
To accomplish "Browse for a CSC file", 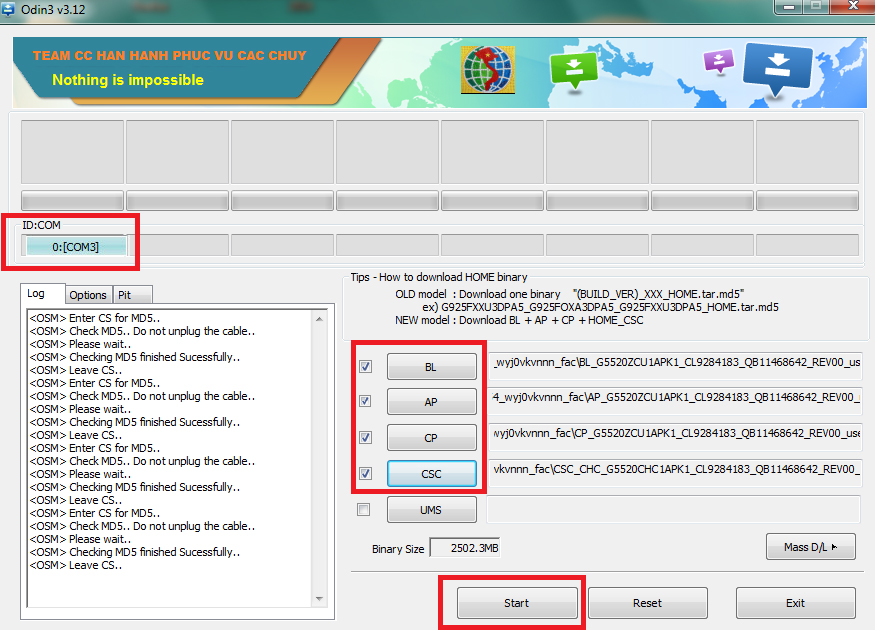I will click(x=431, y=474).
